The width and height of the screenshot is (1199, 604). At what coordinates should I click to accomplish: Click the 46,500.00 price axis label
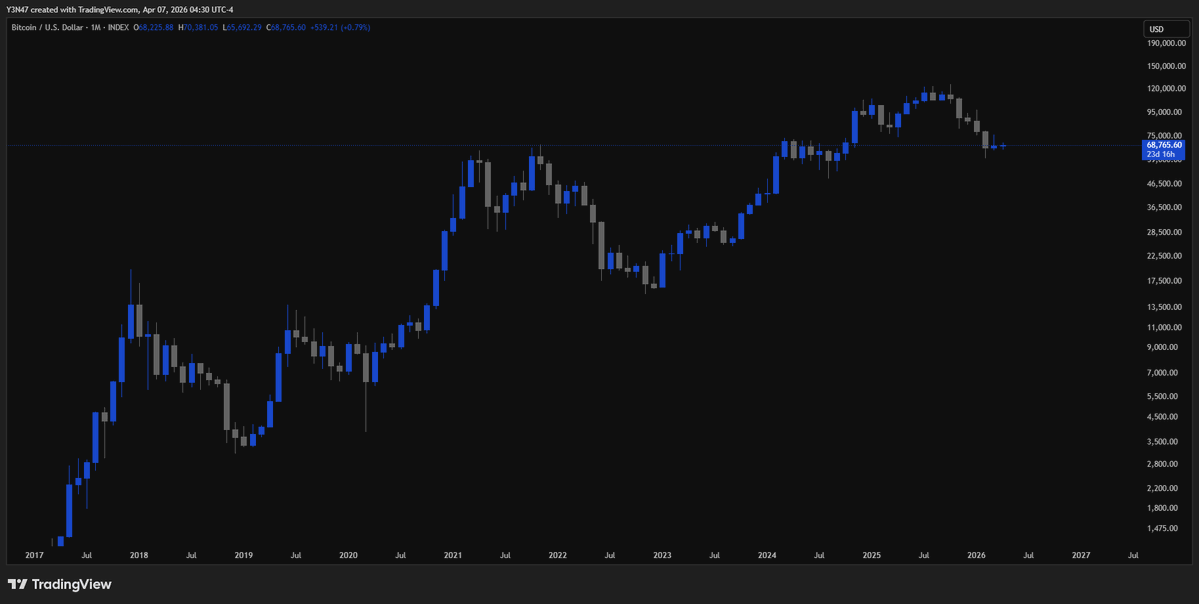click(x=1166, y=184)
